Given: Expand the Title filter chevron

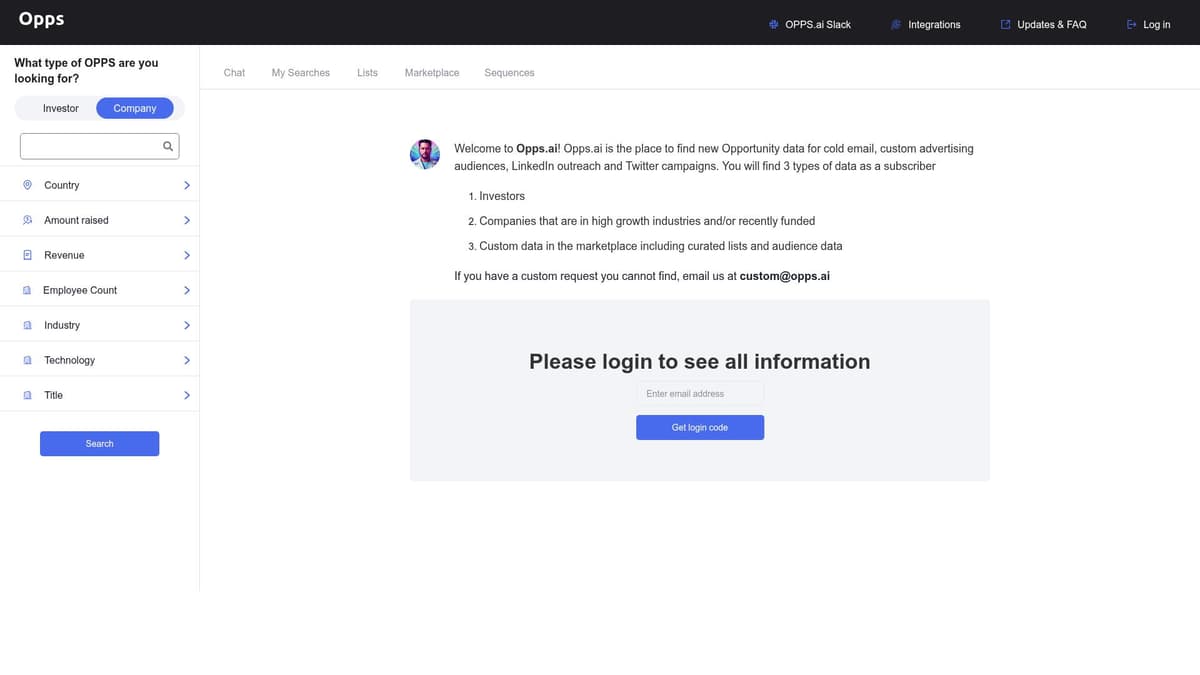Looking at the screenshot, I should [x=187, y=395].
